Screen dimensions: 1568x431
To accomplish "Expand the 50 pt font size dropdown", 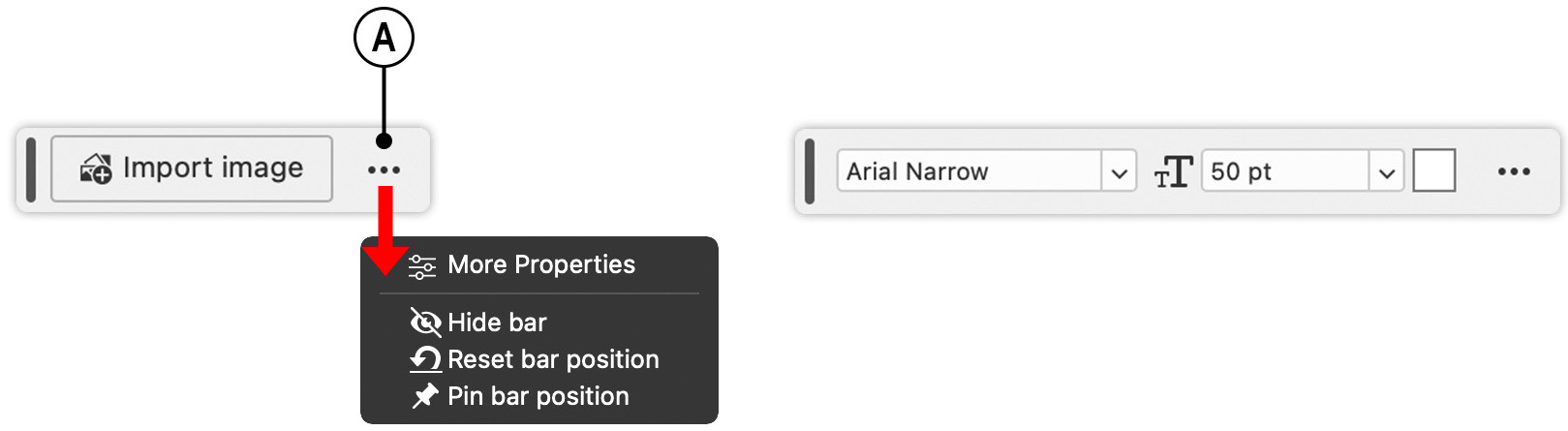I will point(1387,171).
